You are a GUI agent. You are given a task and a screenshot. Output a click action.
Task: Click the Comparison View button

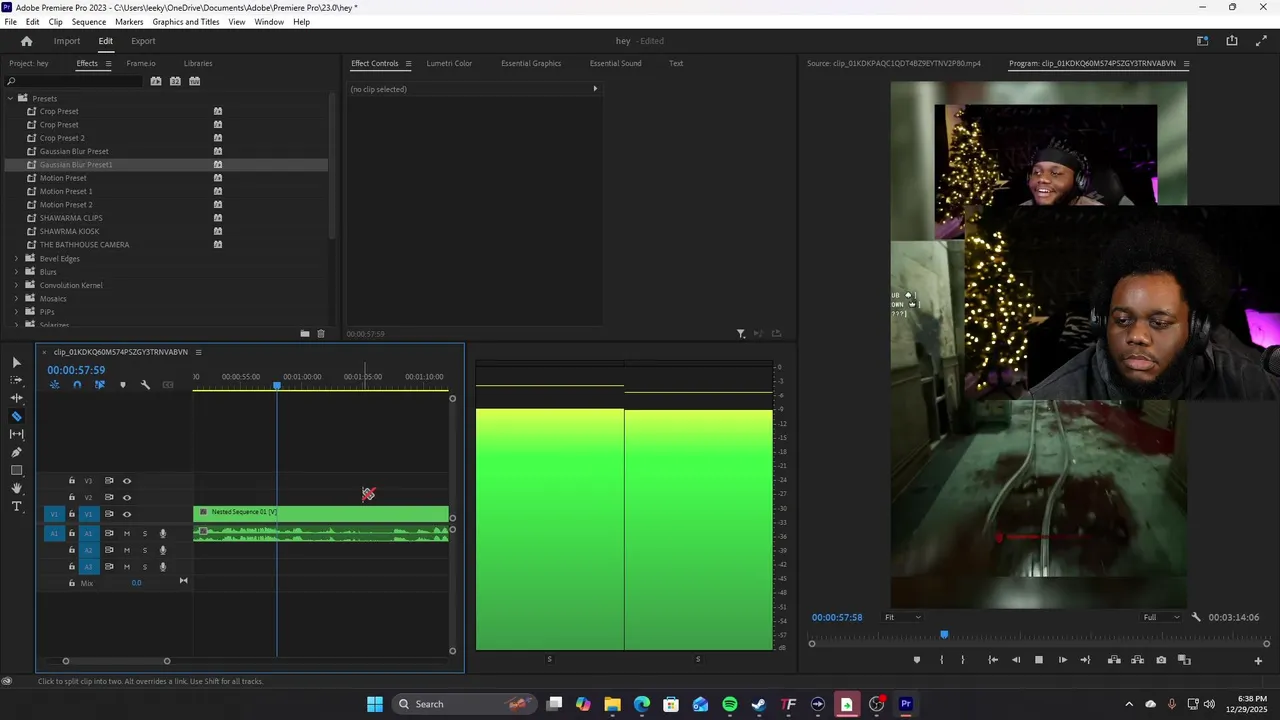click(x=1184, y=660)
